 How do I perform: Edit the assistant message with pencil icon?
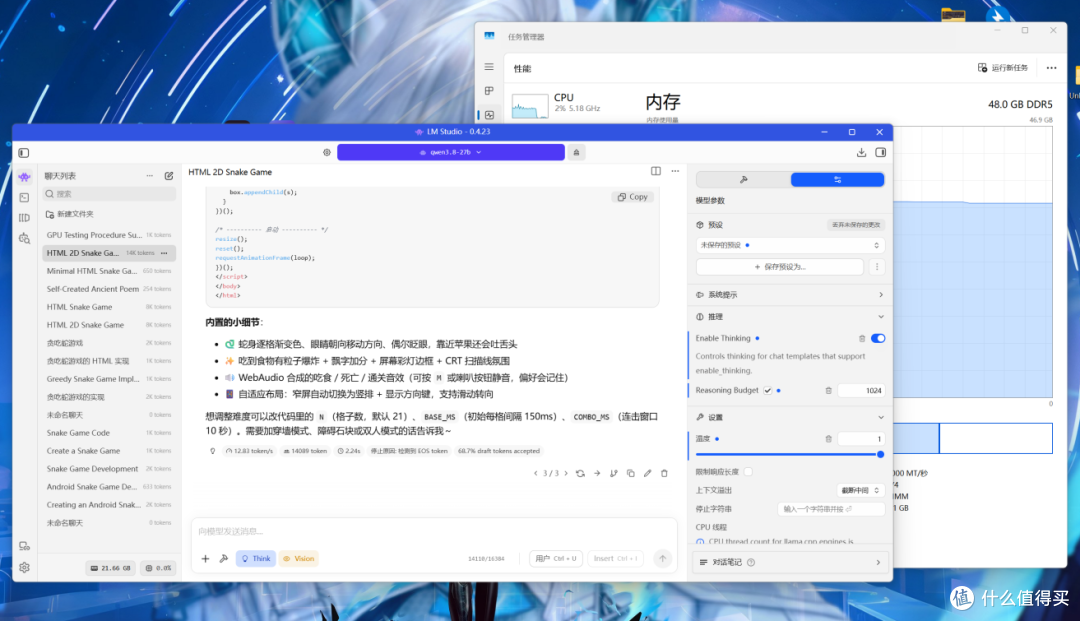(x=647, y=474)
